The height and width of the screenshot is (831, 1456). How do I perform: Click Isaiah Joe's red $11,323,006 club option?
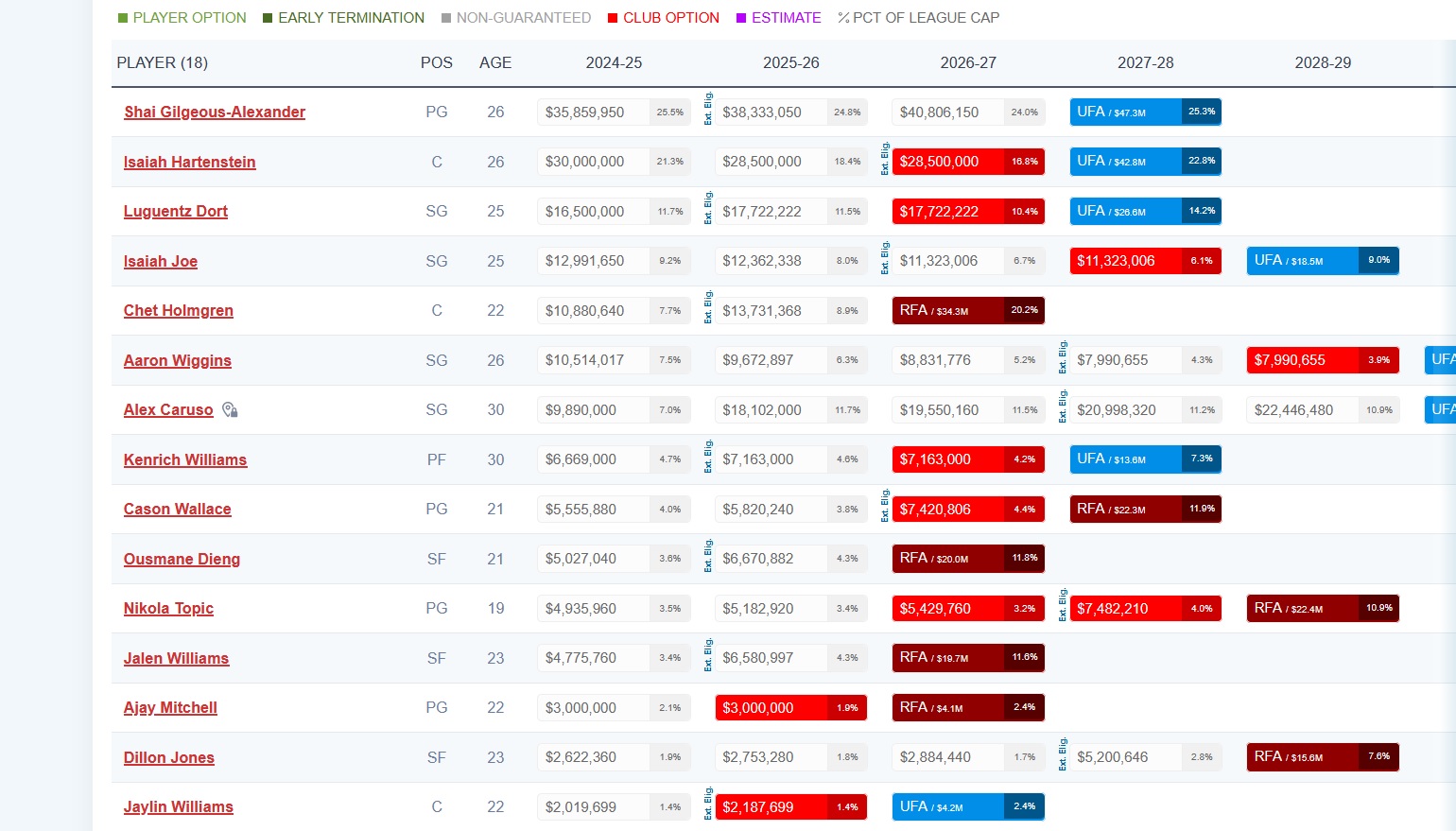click(1146, 261)
